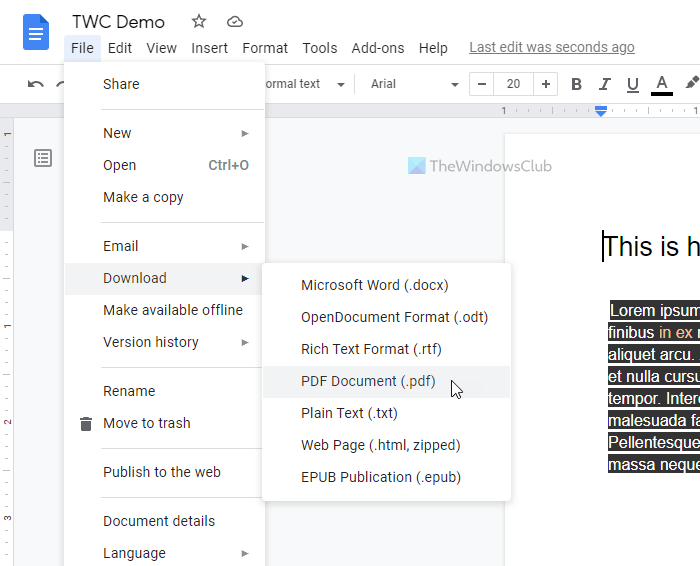
Task: Download as OpenDocument Format (.odt)
Action: click(387, 317)
